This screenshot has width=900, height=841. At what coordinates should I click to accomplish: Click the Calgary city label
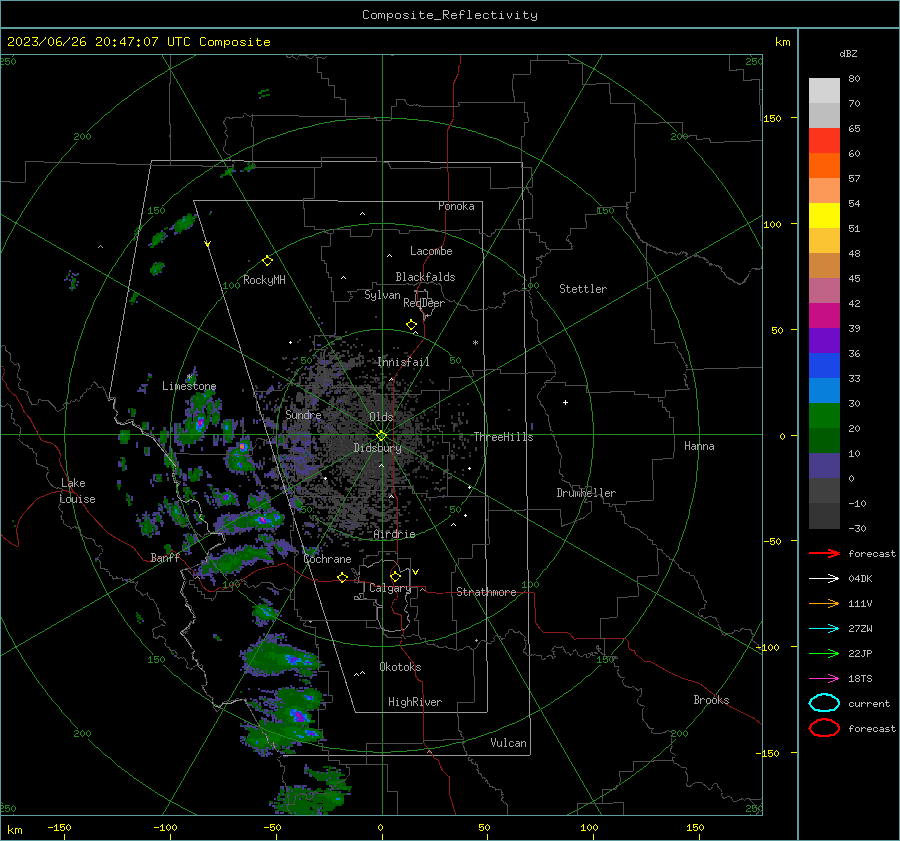[390, 588]
